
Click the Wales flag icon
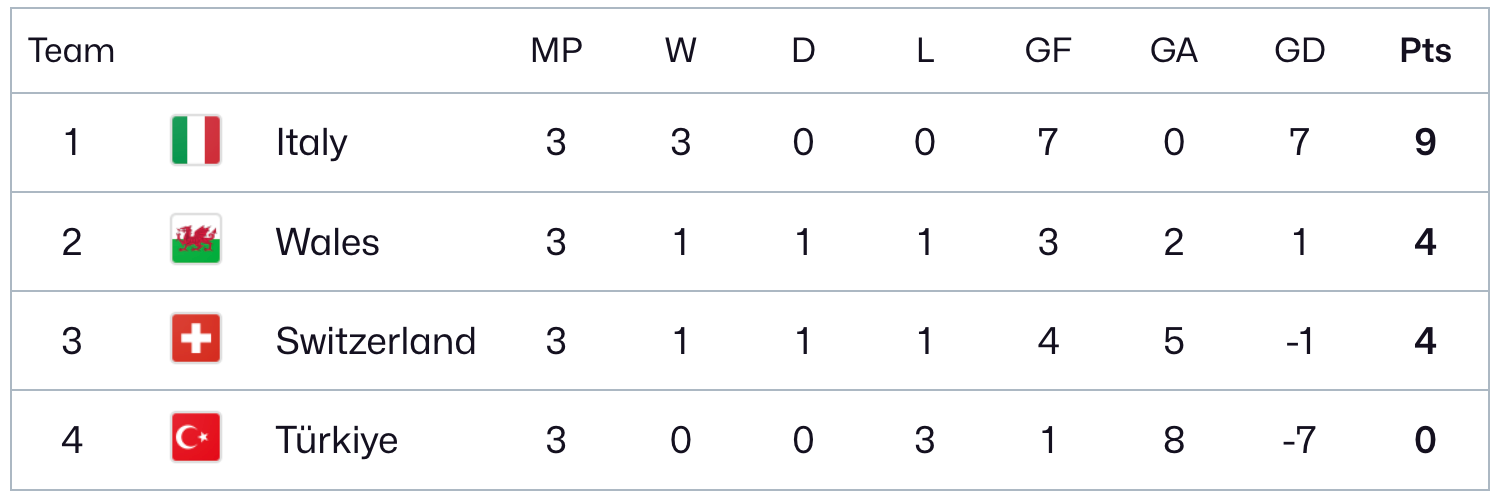196,241
